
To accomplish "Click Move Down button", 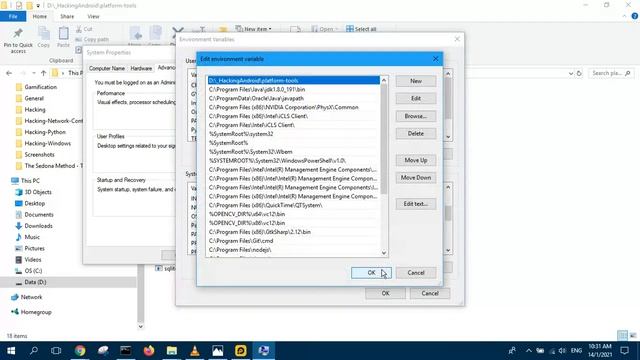I will click(x=416, y=178).
